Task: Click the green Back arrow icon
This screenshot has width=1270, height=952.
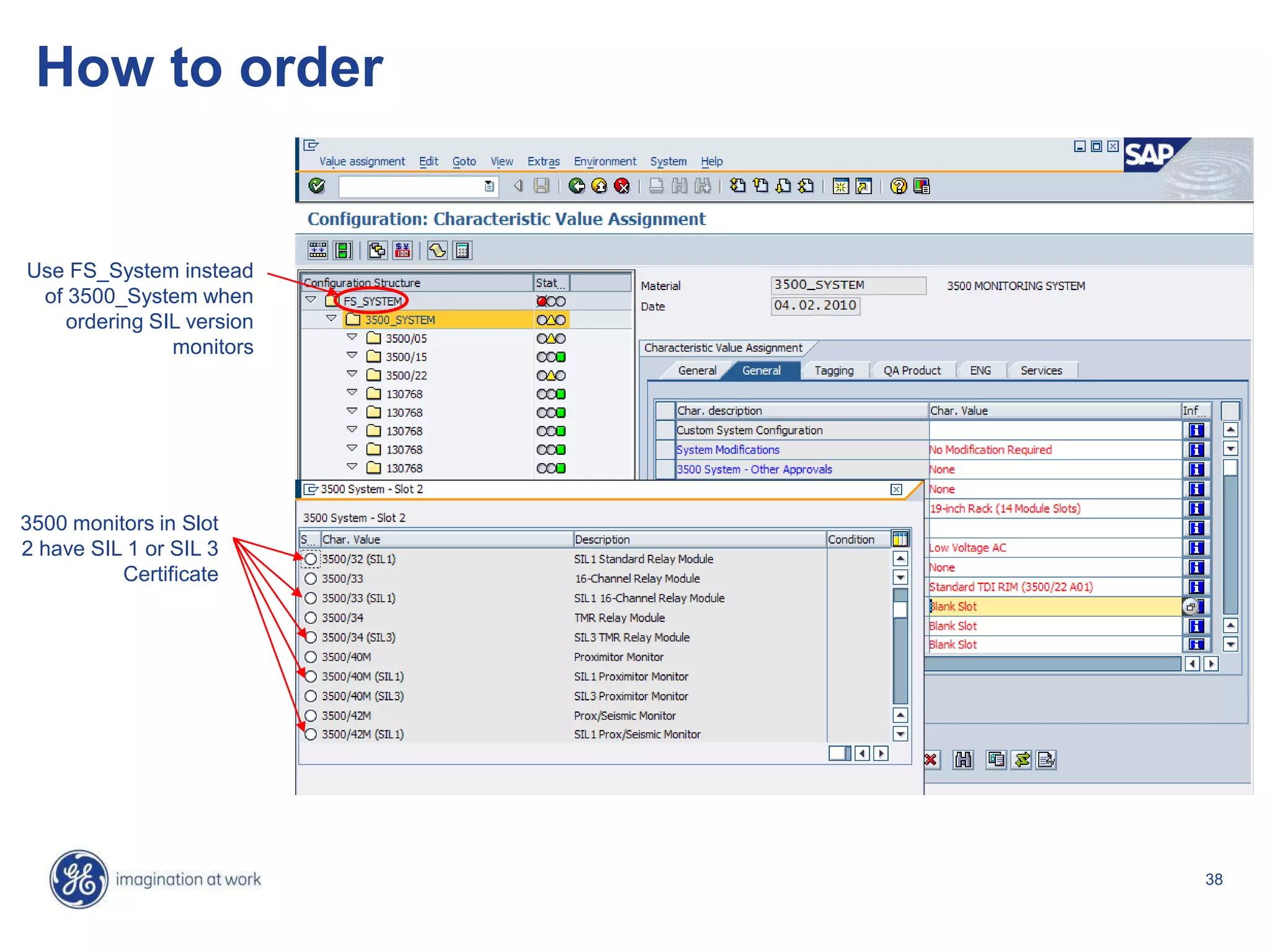Action: pos(577,186)
